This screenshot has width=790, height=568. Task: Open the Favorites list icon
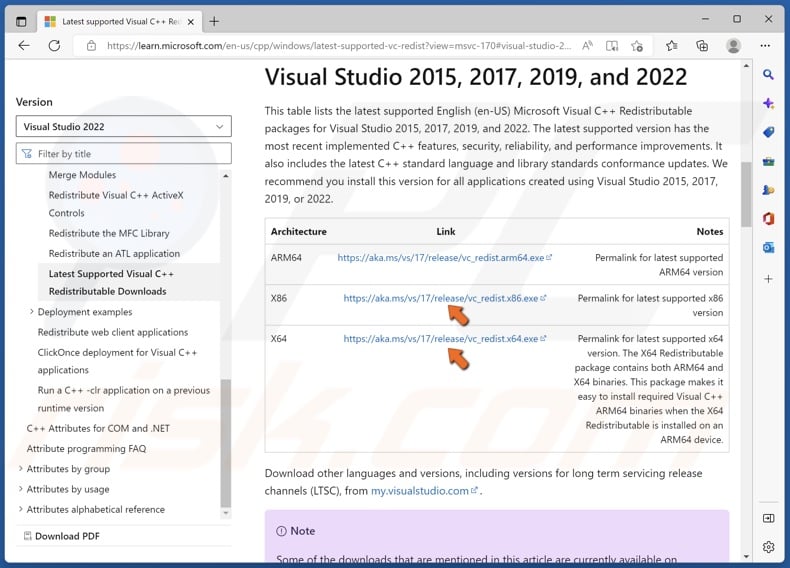tap(672, 46)
